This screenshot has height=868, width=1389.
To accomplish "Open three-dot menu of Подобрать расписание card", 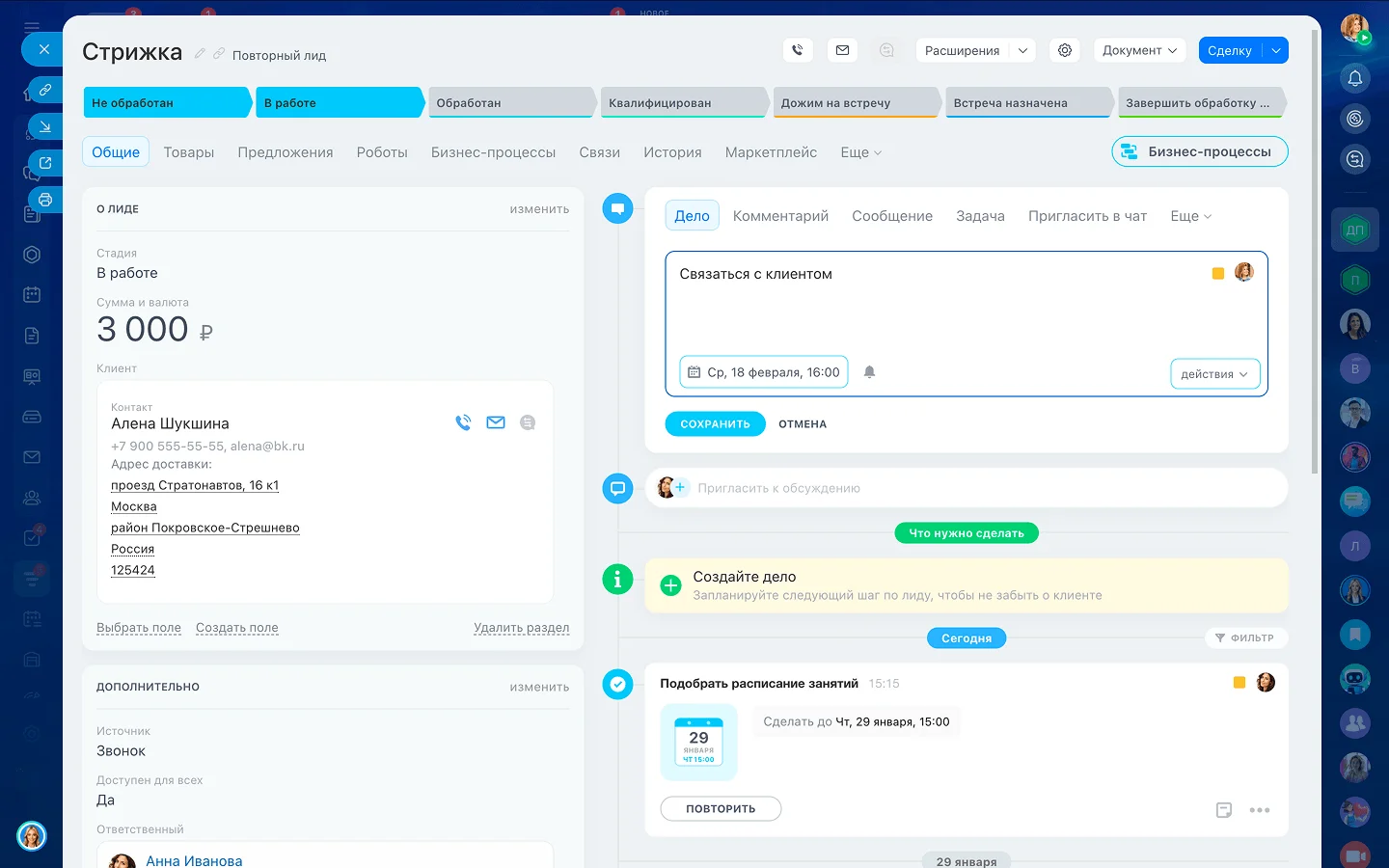I will (1260, 810).
